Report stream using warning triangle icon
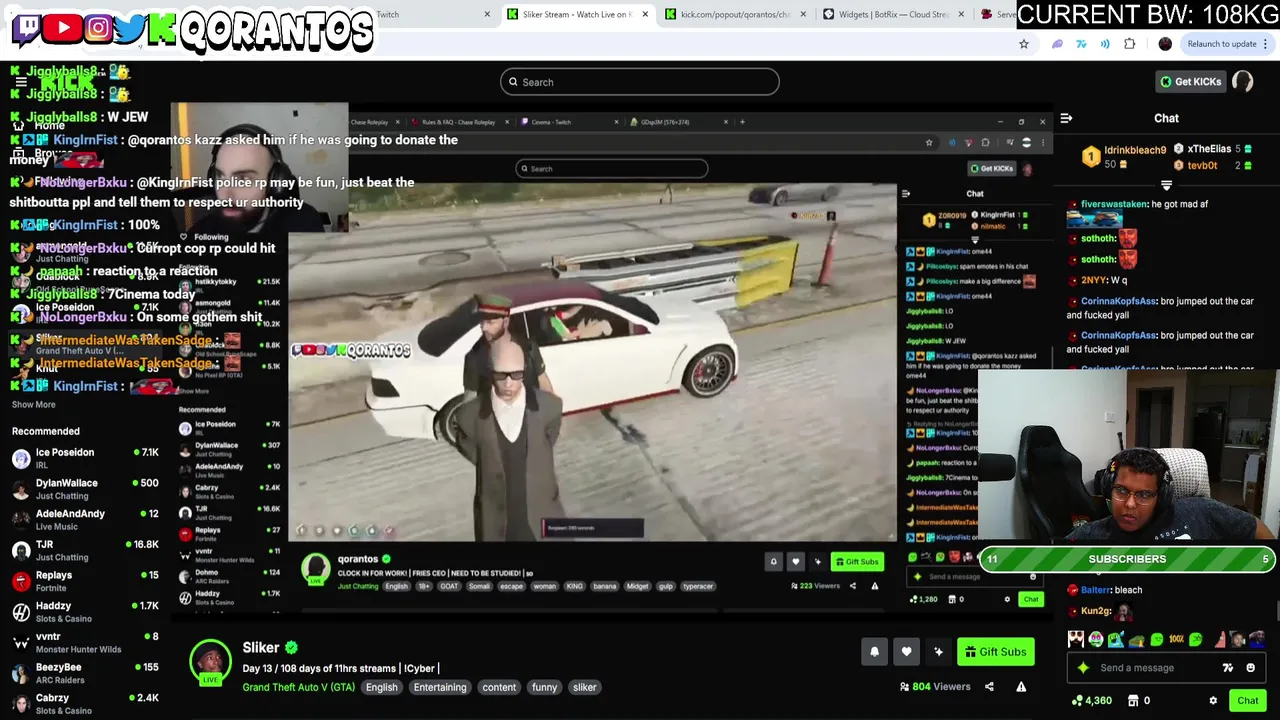Viewport: 1280px width, 720px height. (1021, 687)
